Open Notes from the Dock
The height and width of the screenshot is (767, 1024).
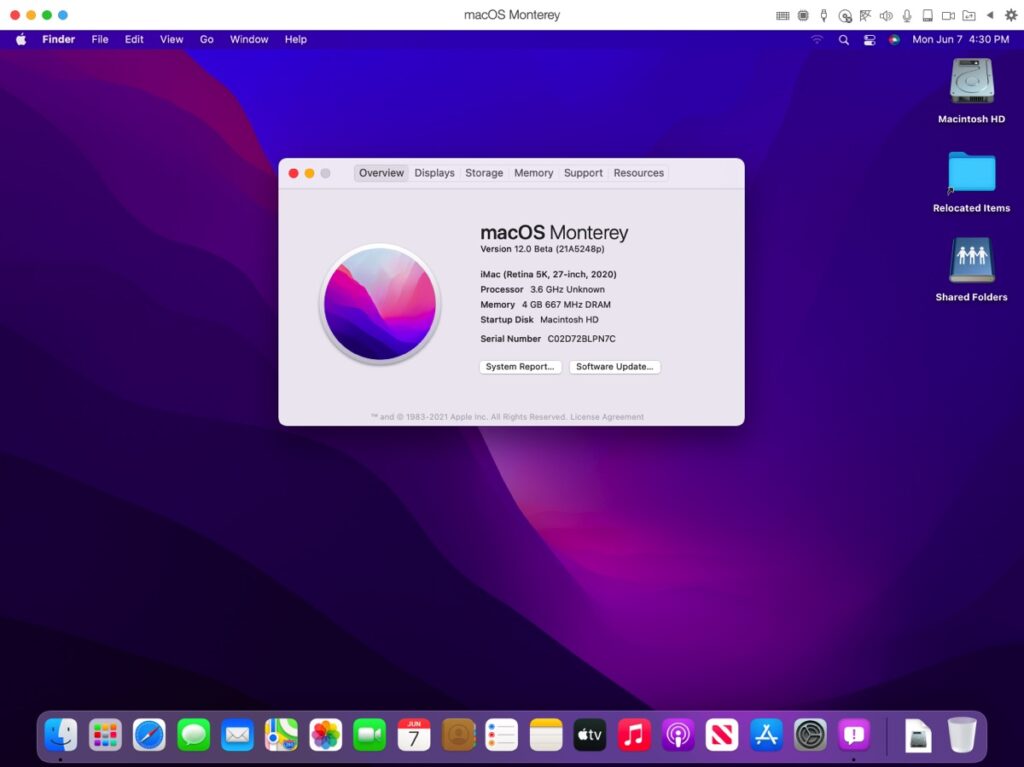(546, 735)
